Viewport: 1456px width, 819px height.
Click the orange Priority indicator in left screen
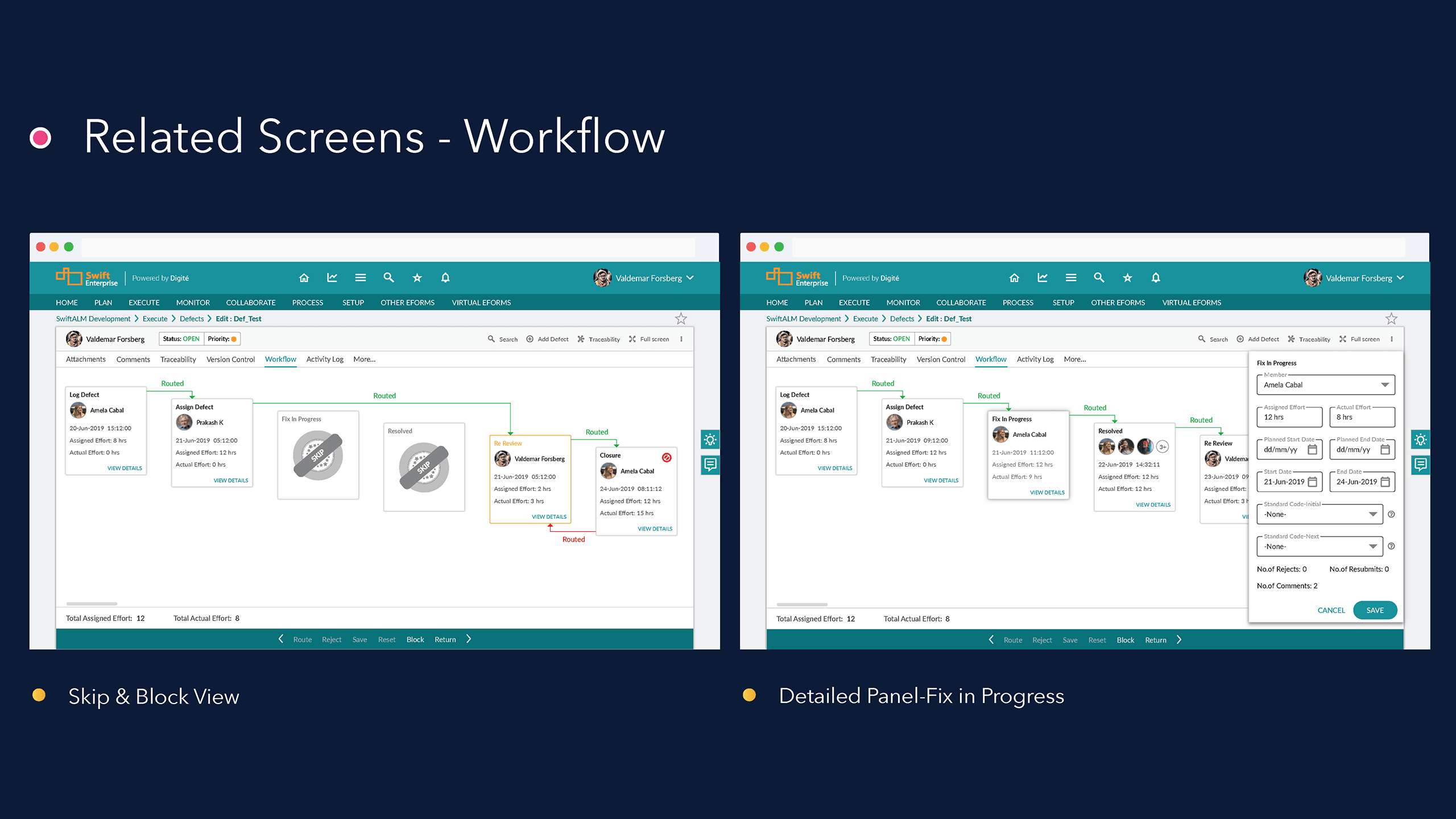point(234,339)
